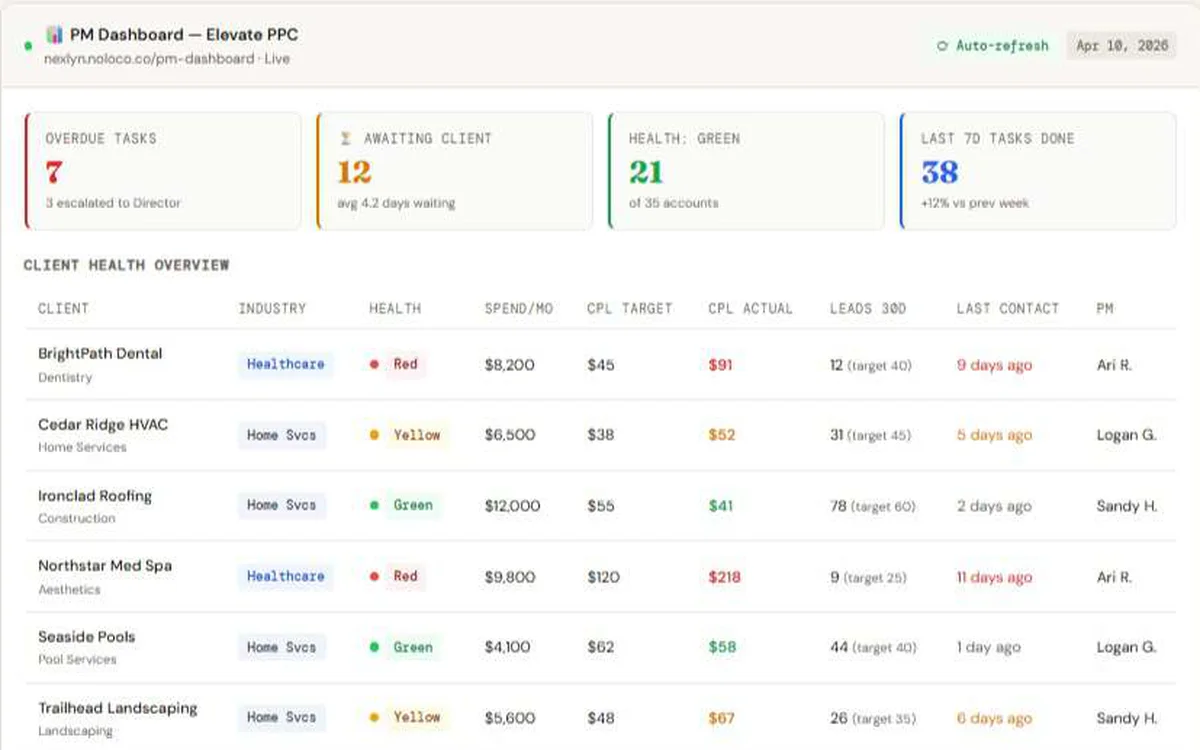Sort by the CLIENT column header
The image size is (1200, 750).
(63, 309)
